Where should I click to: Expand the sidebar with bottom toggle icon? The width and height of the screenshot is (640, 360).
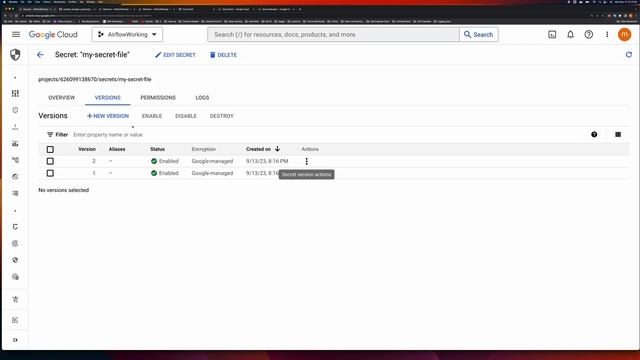[15, 340]
